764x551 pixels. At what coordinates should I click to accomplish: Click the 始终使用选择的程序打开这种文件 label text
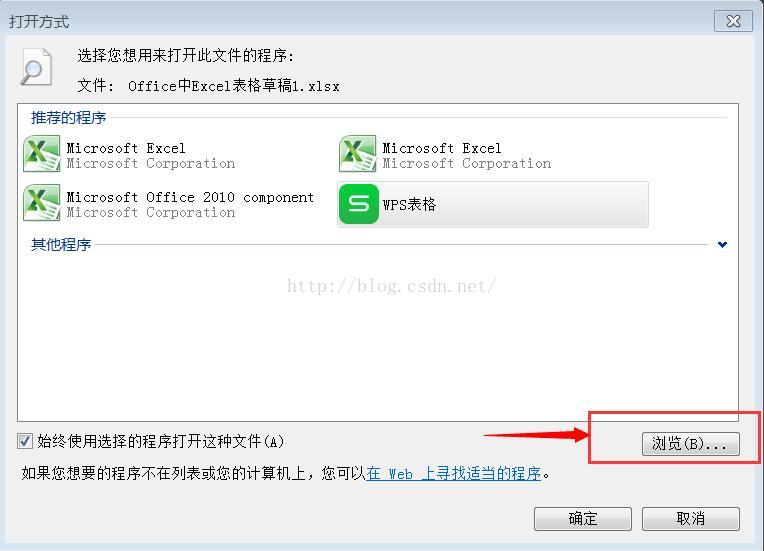[160, 441]
